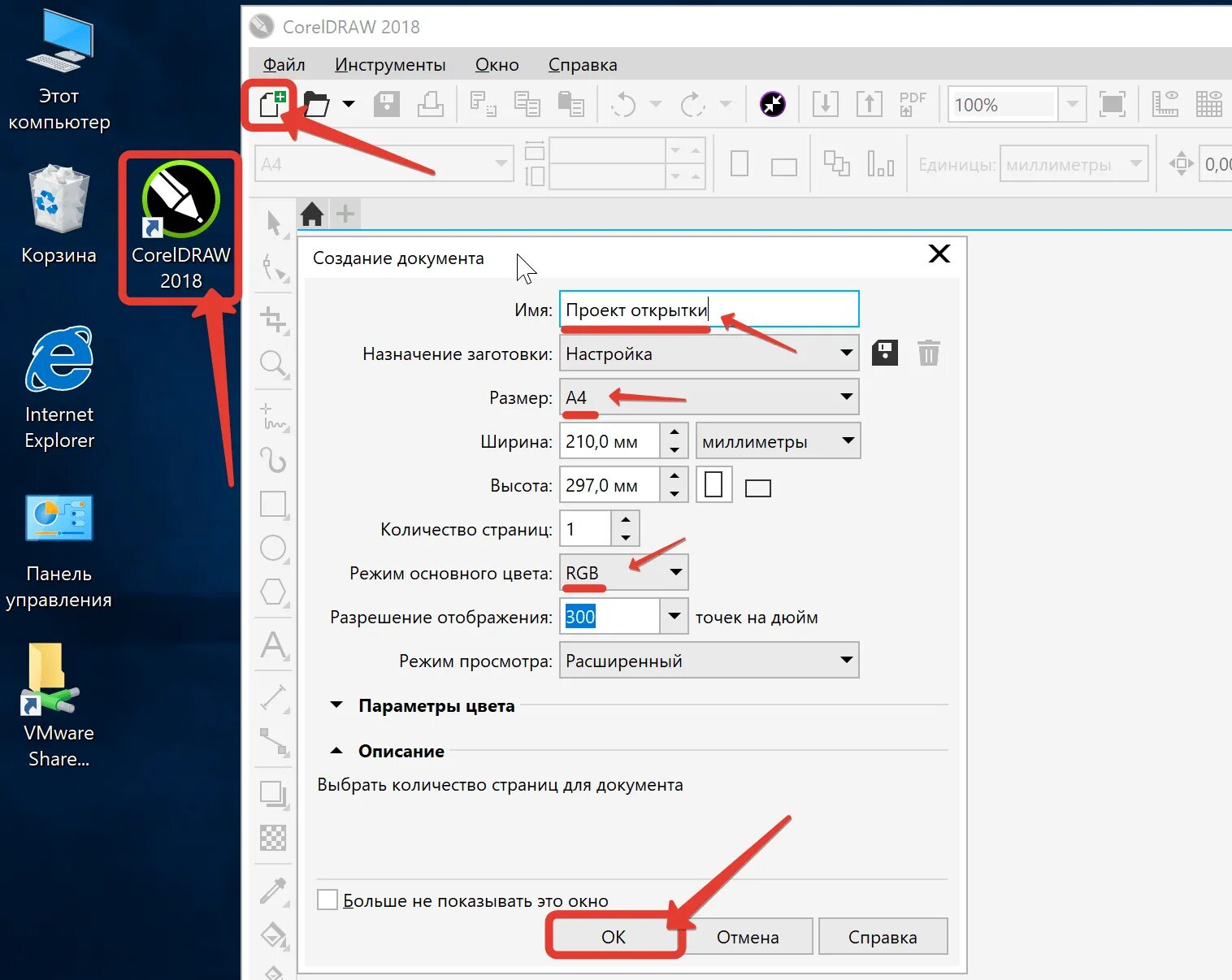Image resolution: width=1232 pixels, height=980 pixels.
Task: Click the Имя text field
Action: click(x=709, y=310)
